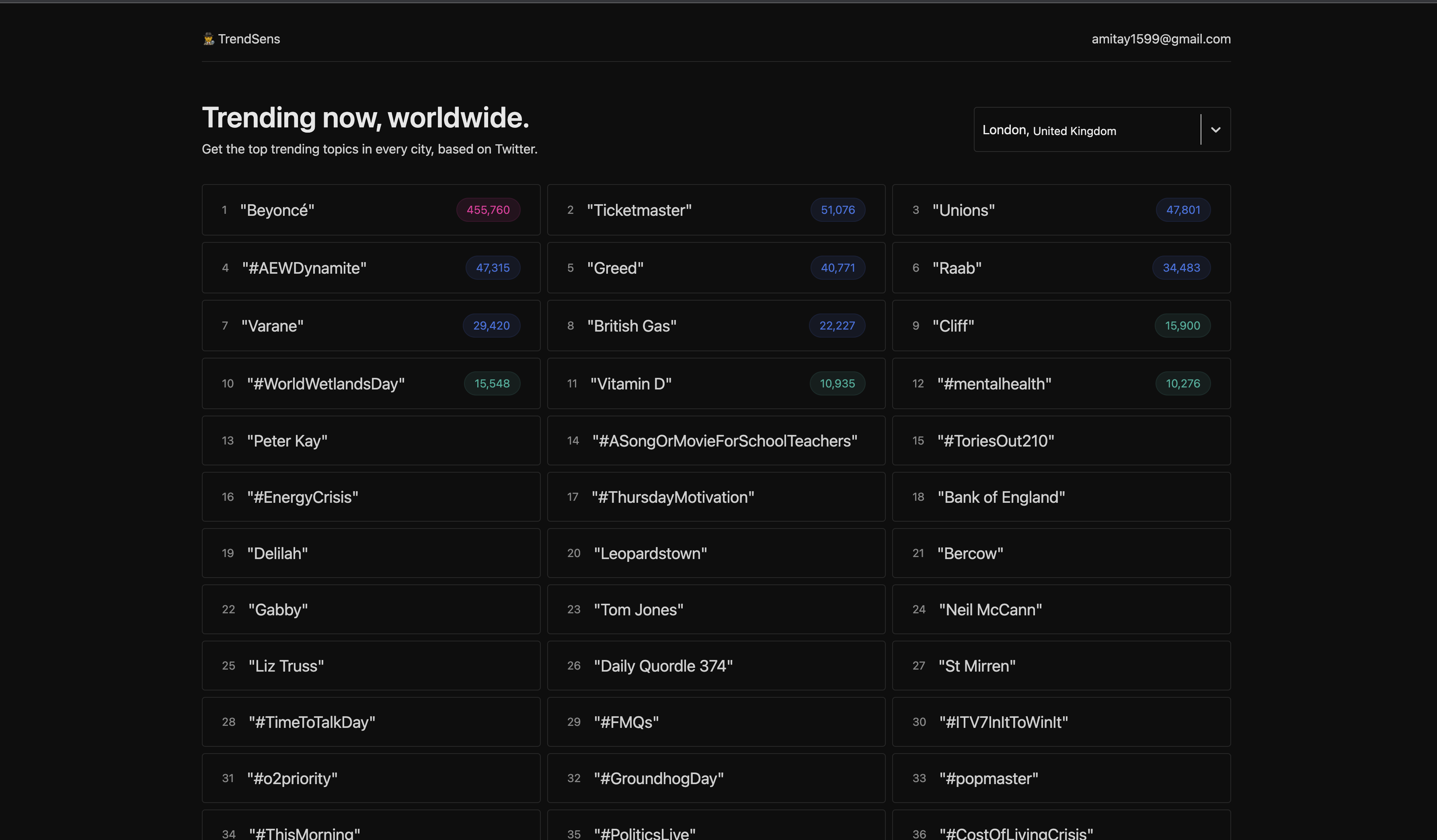The width and height of the screenshot is (1437, 840).
Task: Click the "#FMQs" trend card
Action: (716, 722)
